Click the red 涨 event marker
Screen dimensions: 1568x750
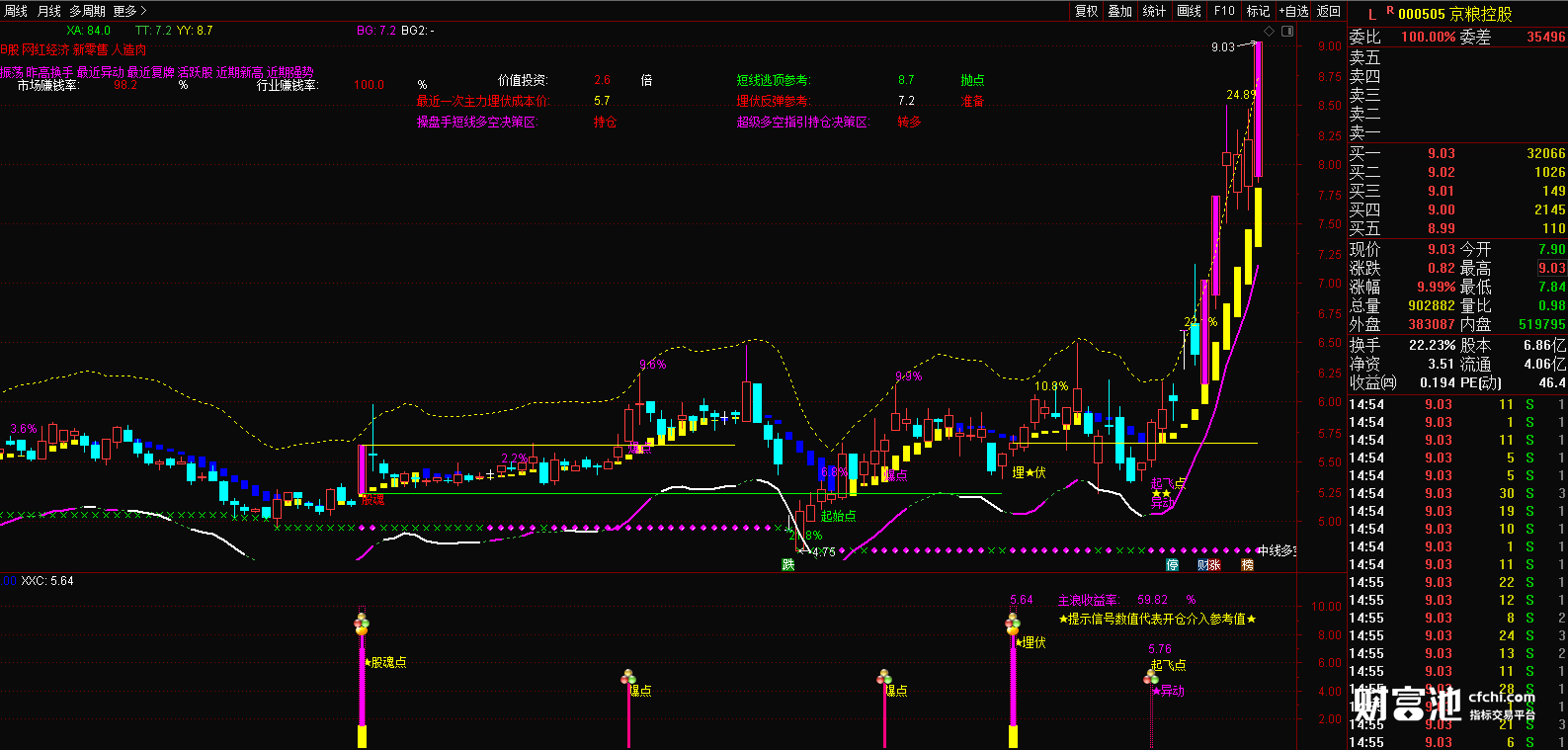pyautogui.click(x=1214, y=565)
